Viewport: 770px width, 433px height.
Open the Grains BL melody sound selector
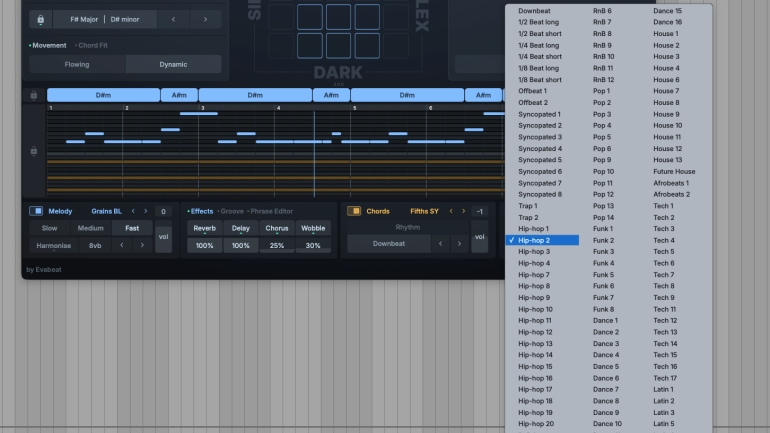pyautogui.click(x=107, y=211)
